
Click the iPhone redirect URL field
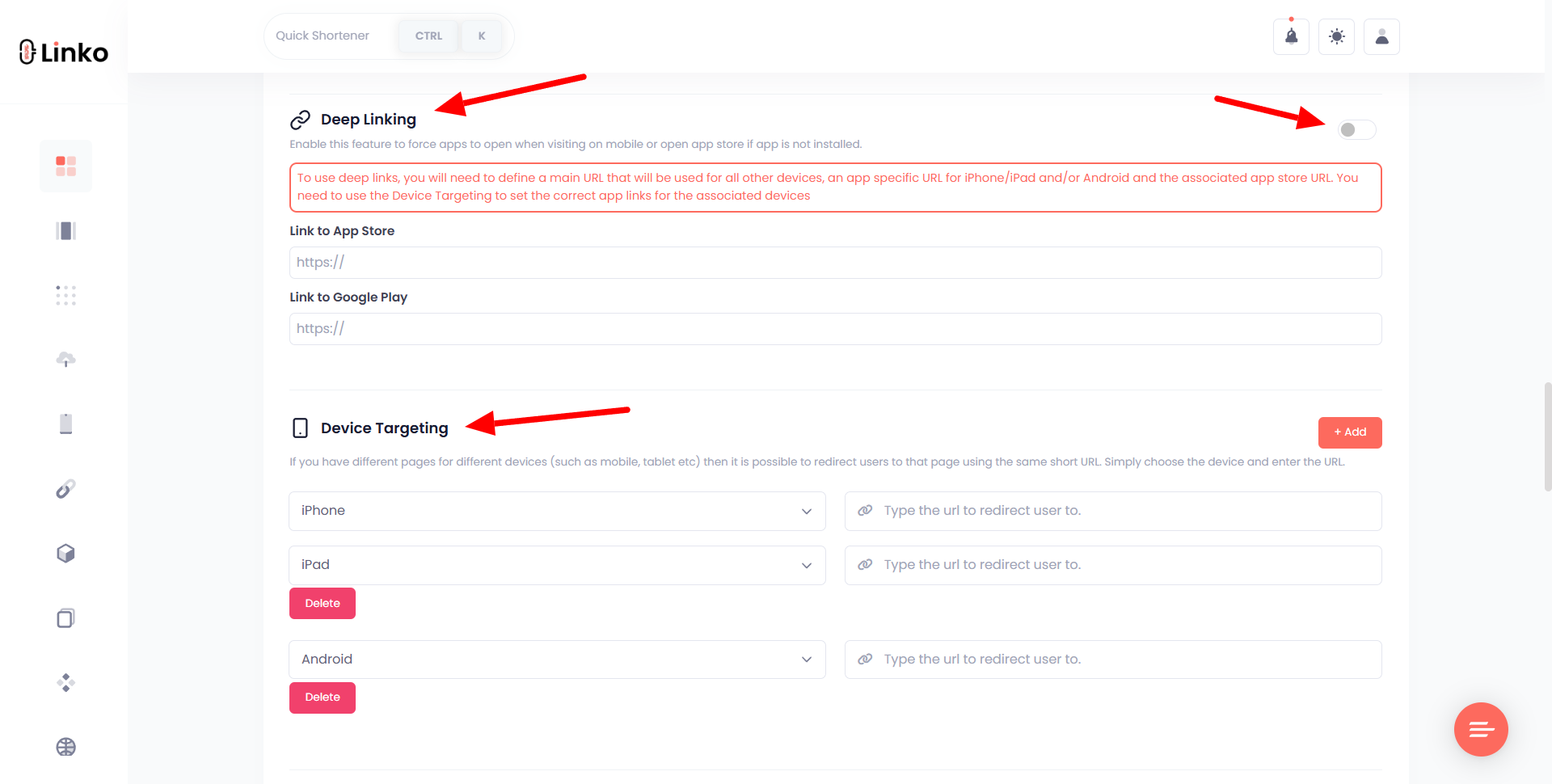pyautogui.click(x=1113, y=511)
